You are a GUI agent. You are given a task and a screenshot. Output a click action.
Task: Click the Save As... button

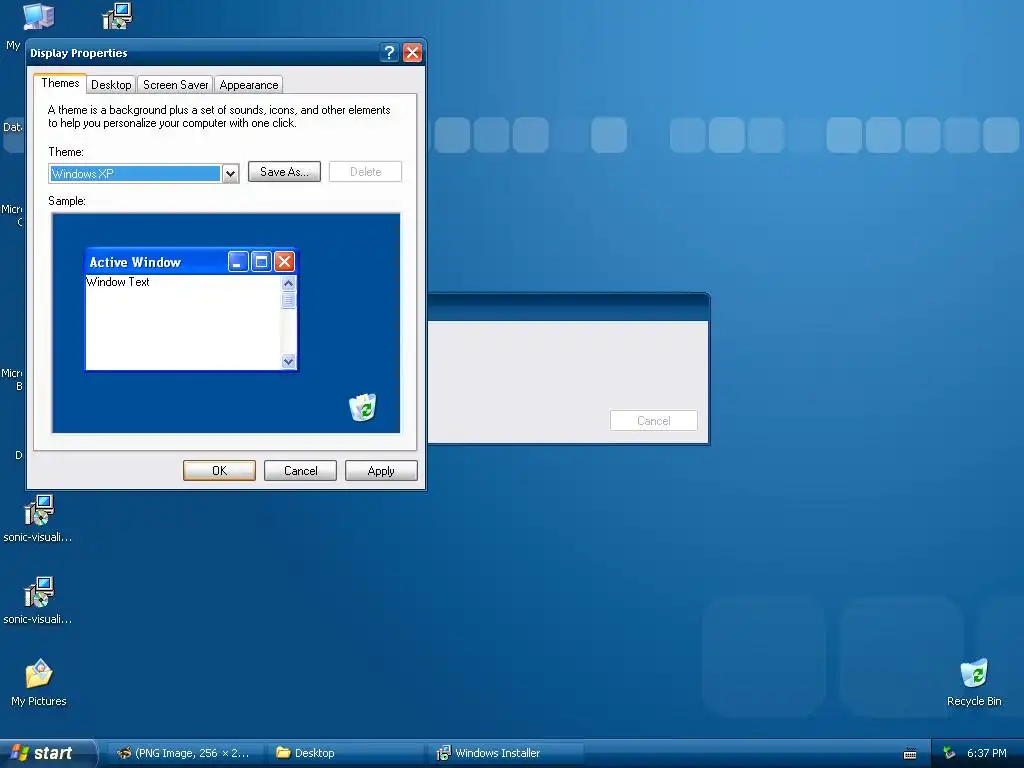[x=284, y=172]
